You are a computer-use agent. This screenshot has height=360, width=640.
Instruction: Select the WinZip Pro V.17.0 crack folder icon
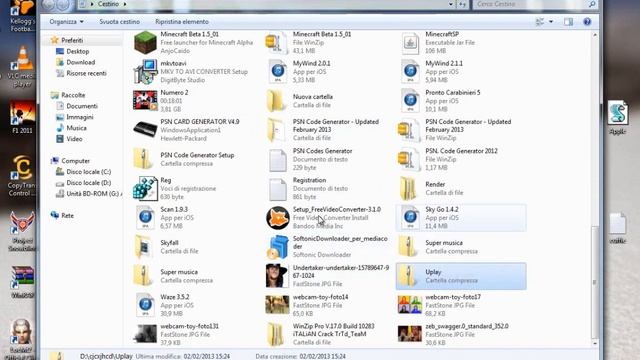(x=276, y=334)
